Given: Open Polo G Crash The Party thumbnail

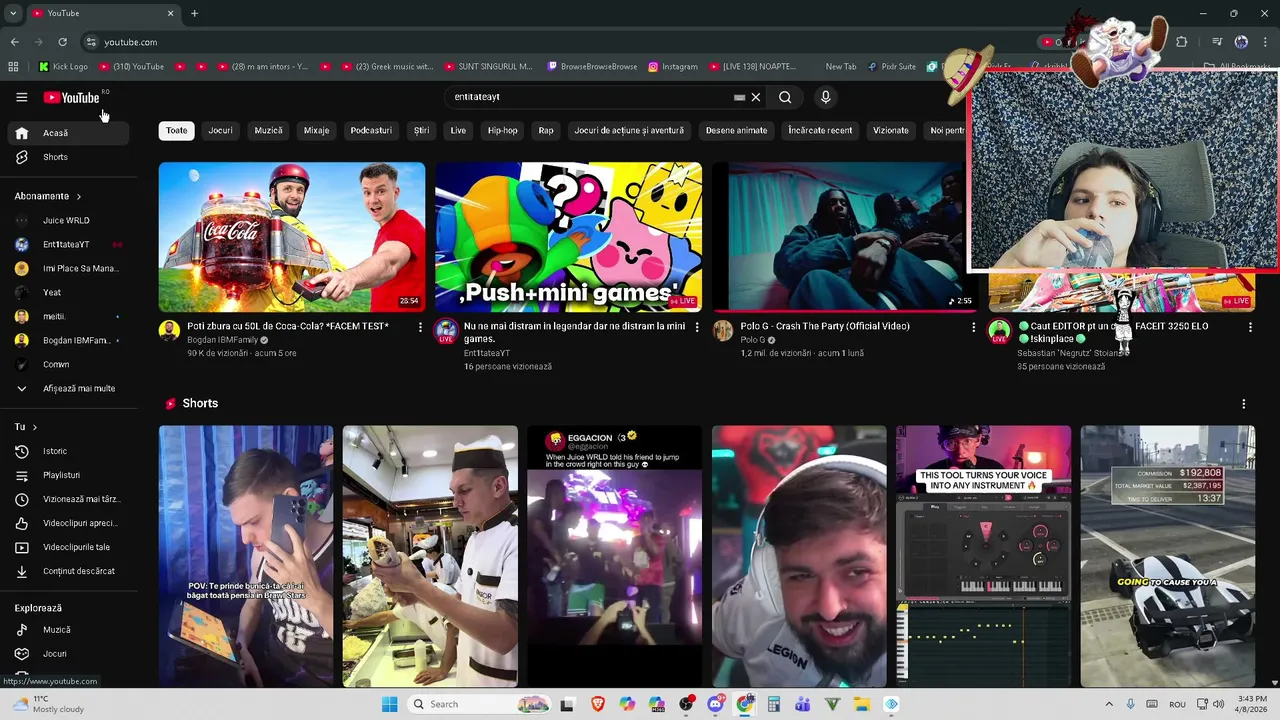Looking at the screenshot, I should (x=845, y=237).
